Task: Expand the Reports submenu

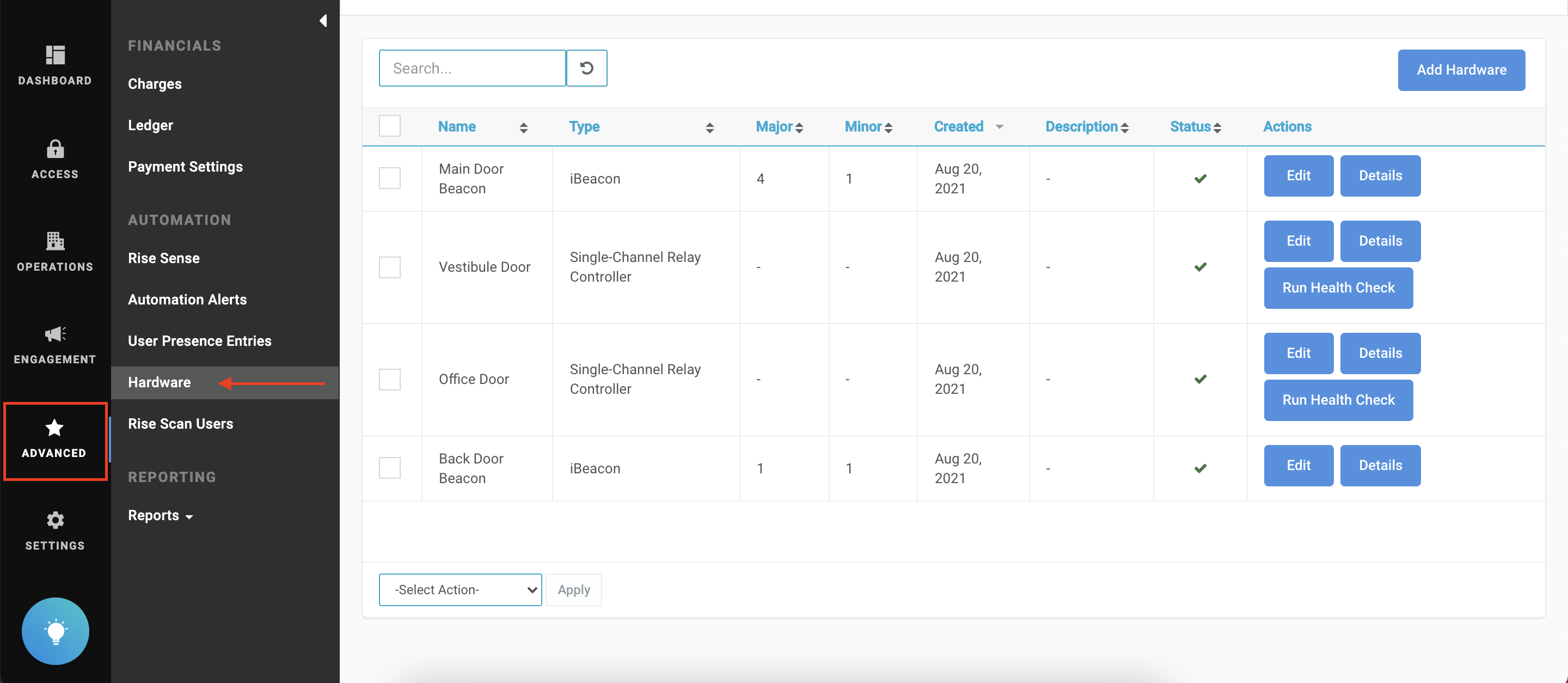Action: [160, 516]
